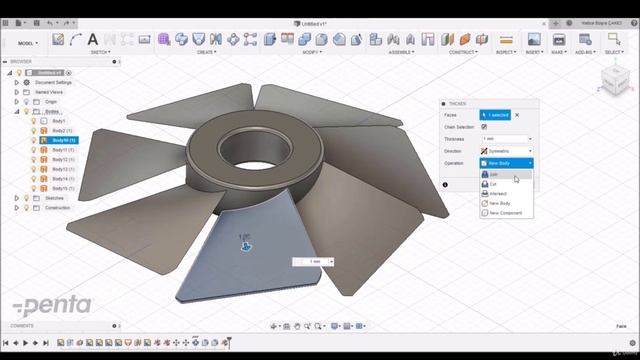Expand the Construction tree node

[x=17, y=208]
